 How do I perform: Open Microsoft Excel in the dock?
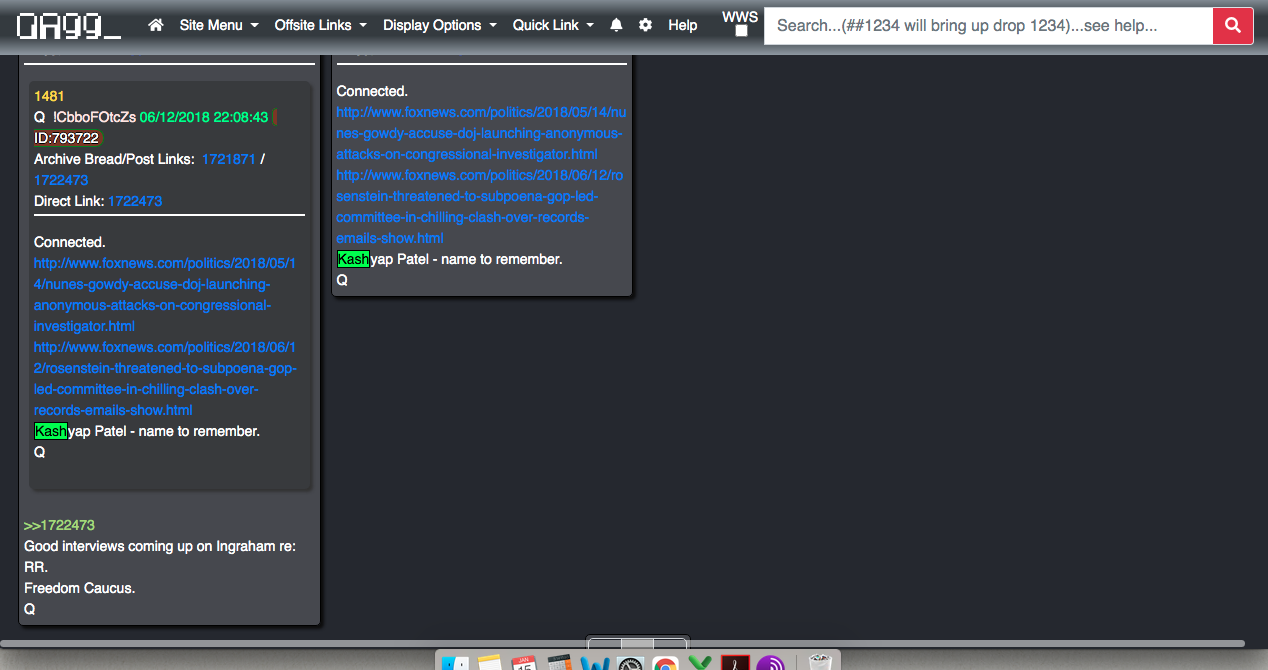(x=700, y=664)
